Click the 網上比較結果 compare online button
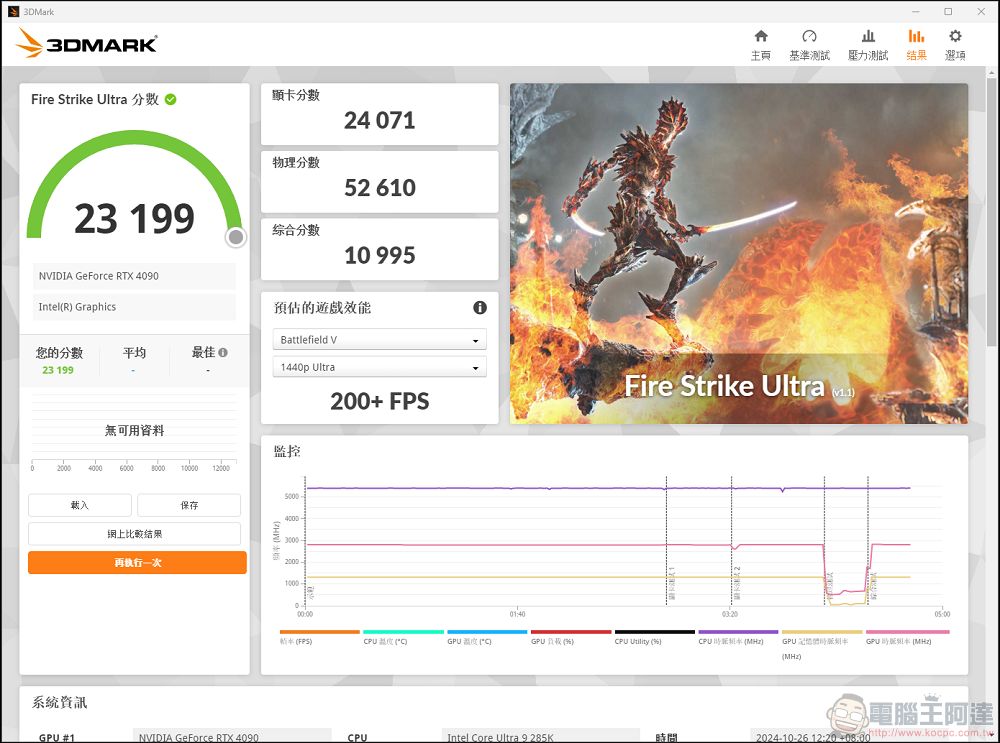Screen dimensions: 1000x743 coord(135,534)
